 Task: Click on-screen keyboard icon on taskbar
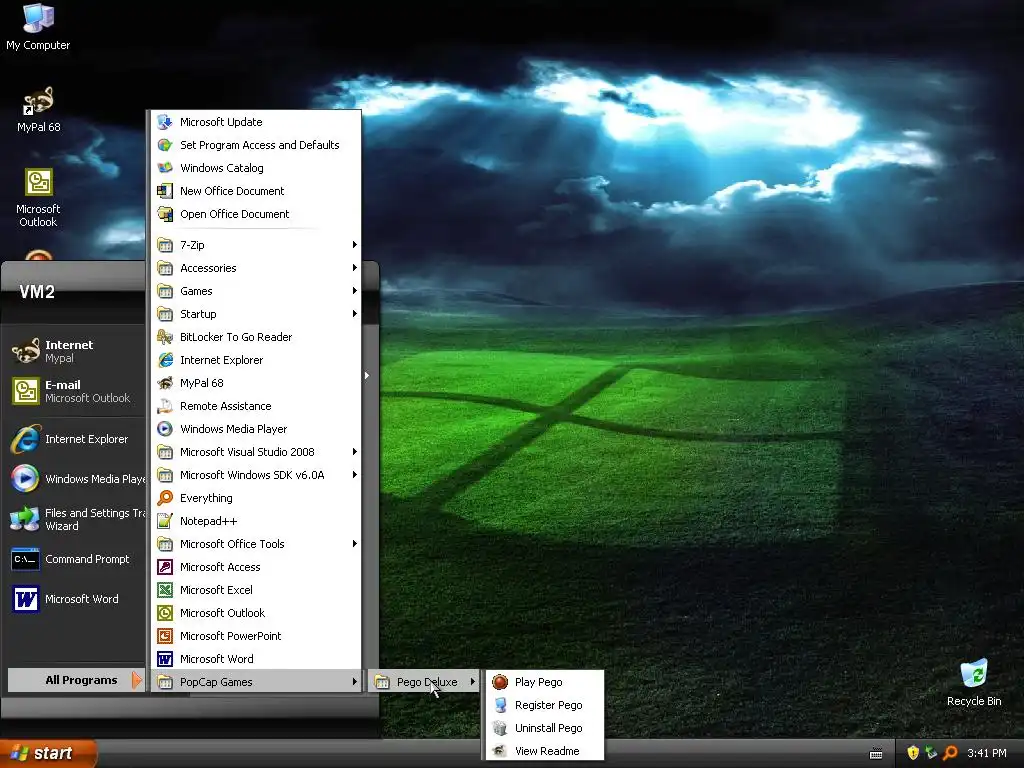click(x=876, y=754)
